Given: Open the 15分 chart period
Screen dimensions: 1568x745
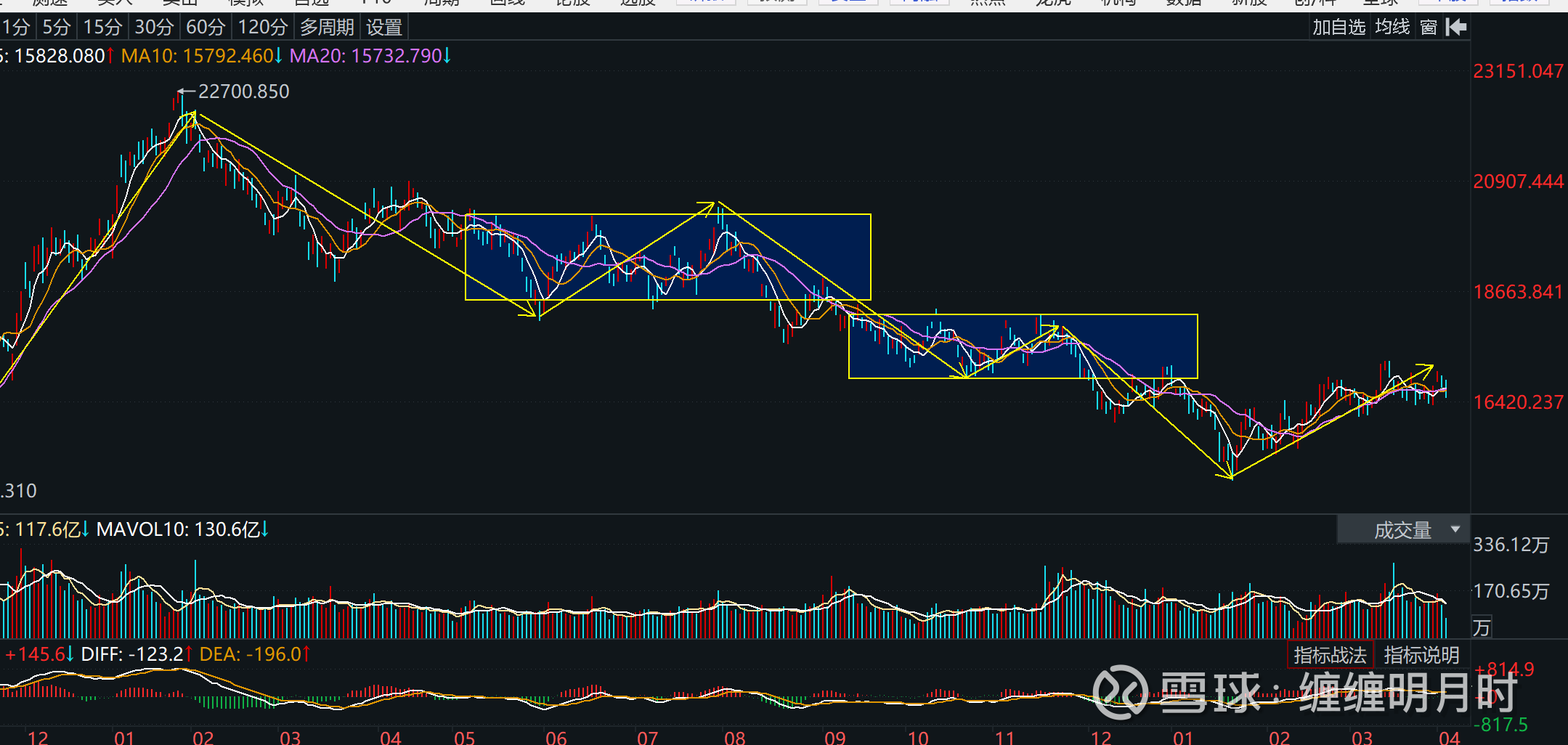Looking at the screenshot, I should point(102,28).
